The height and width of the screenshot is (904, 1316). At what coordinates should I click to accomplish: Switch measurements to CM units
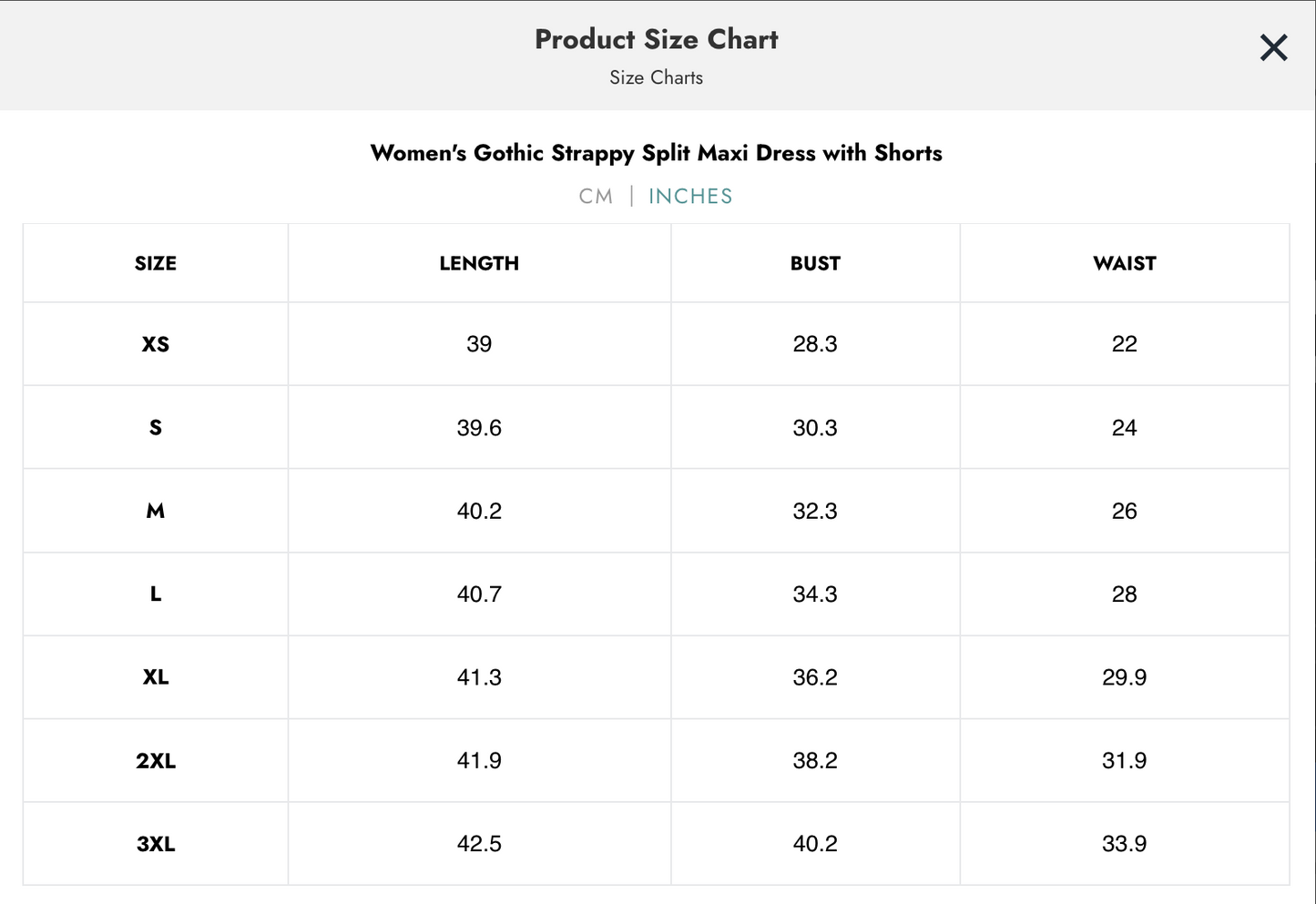[x=596, y=195]
